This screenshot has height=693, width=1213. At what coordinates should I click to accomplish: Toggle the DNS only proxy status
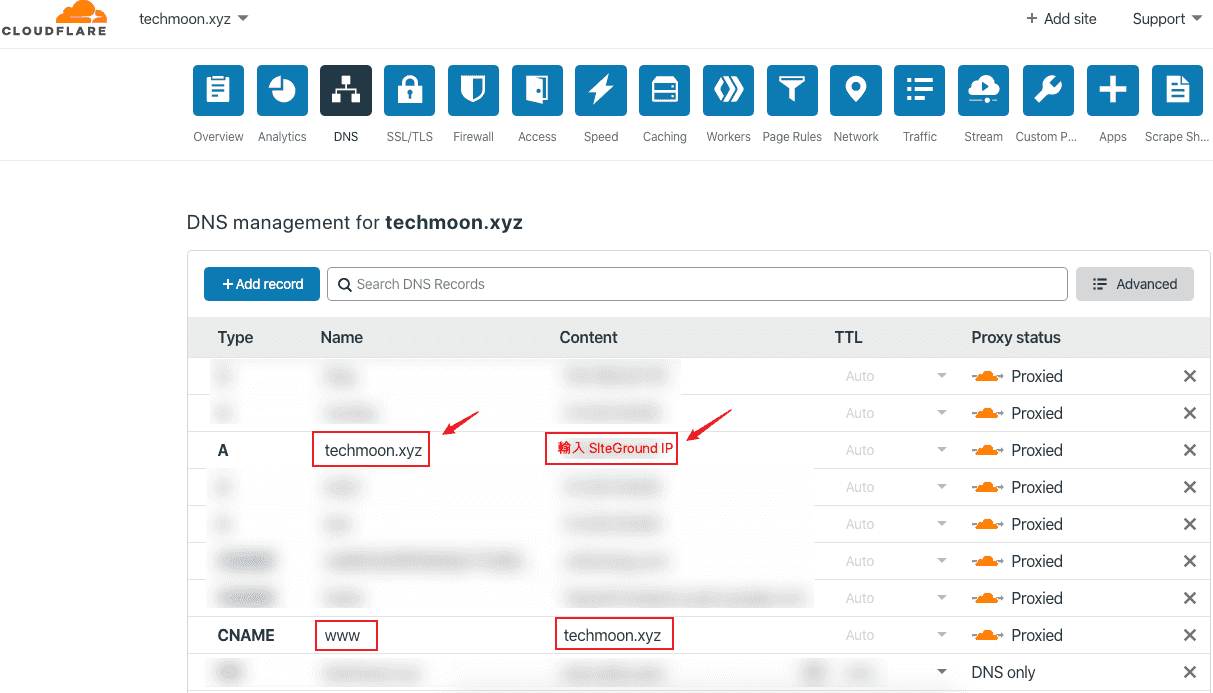[1002, 672]
